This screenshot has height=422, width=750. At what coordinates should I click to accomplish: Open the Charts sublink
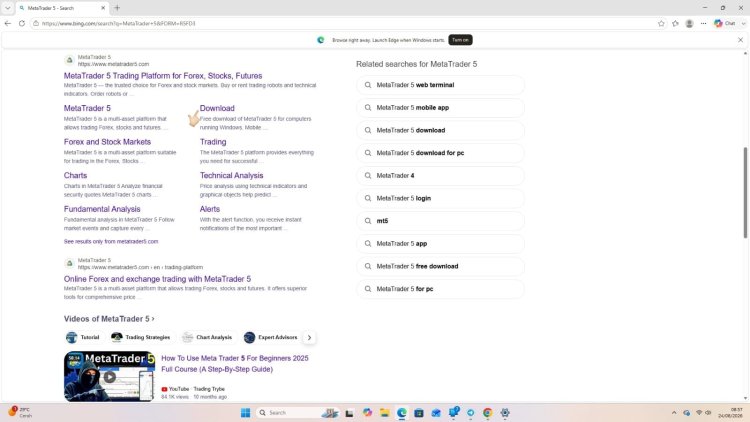point(76,175)
